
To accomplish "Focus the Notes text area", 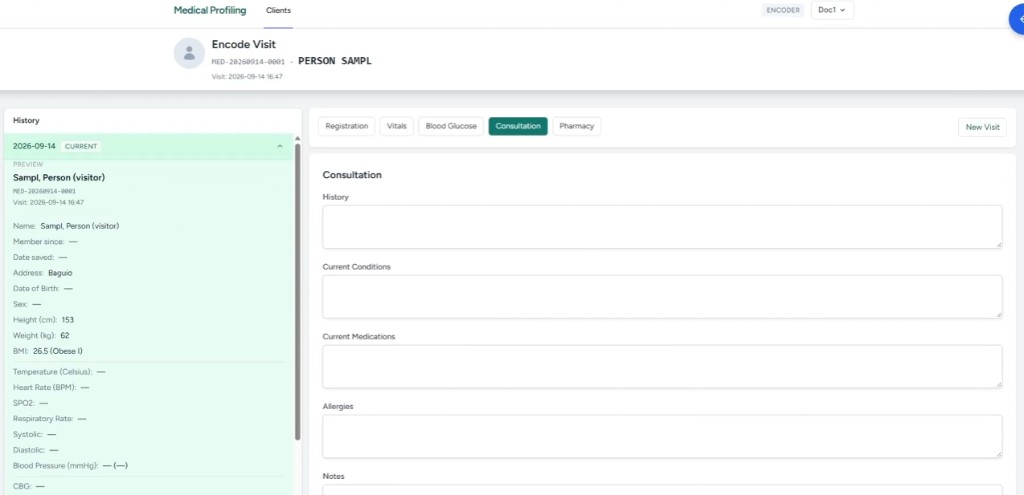I will click(x=662, y=490).
